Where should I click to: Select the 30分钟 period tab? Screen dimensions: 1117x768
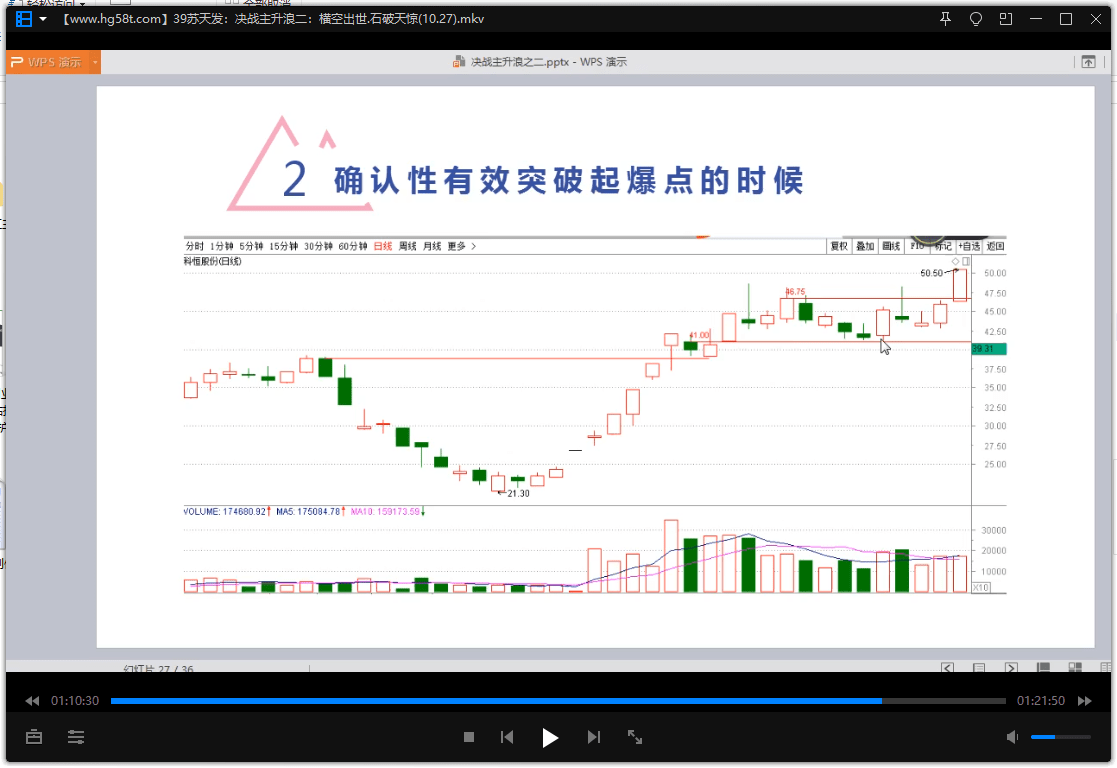tap(318, 247)
